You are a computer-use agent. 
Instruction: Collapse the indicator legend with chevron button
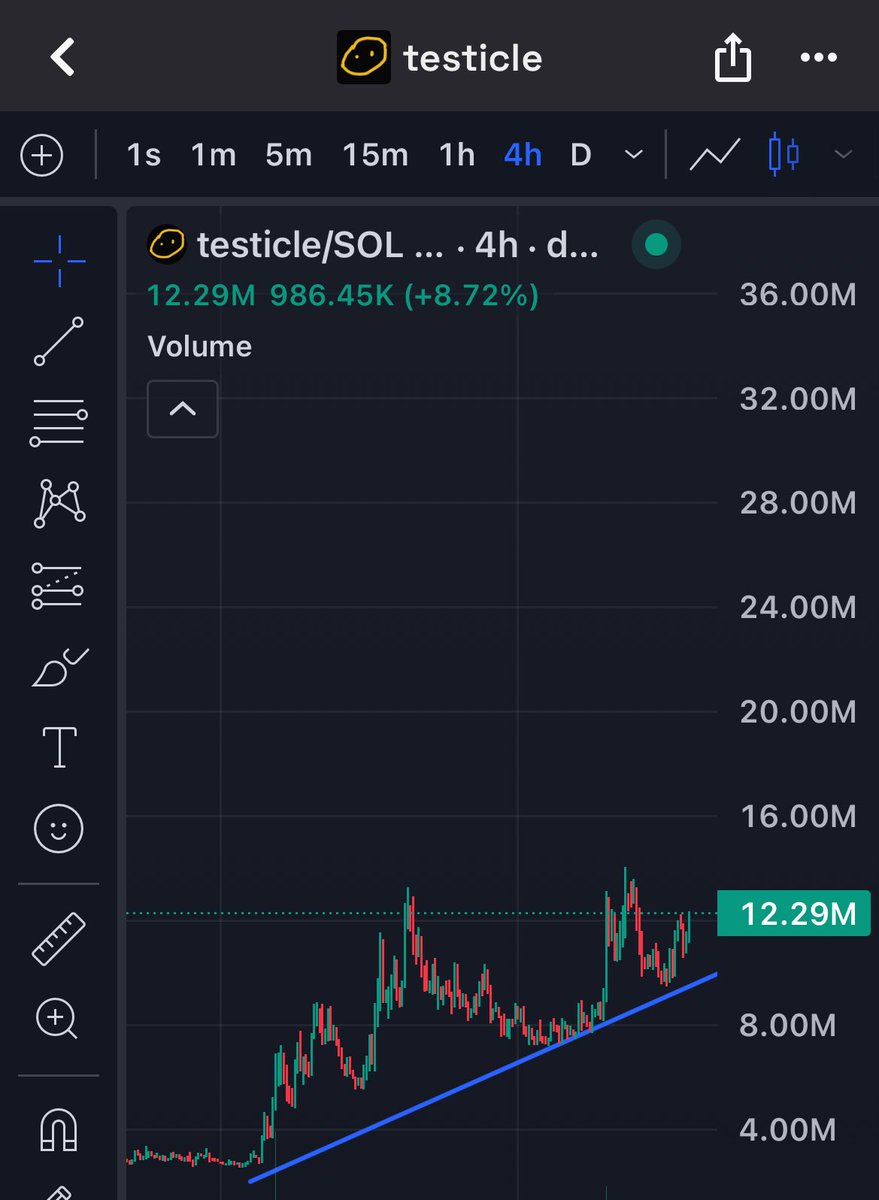[182, 409]
